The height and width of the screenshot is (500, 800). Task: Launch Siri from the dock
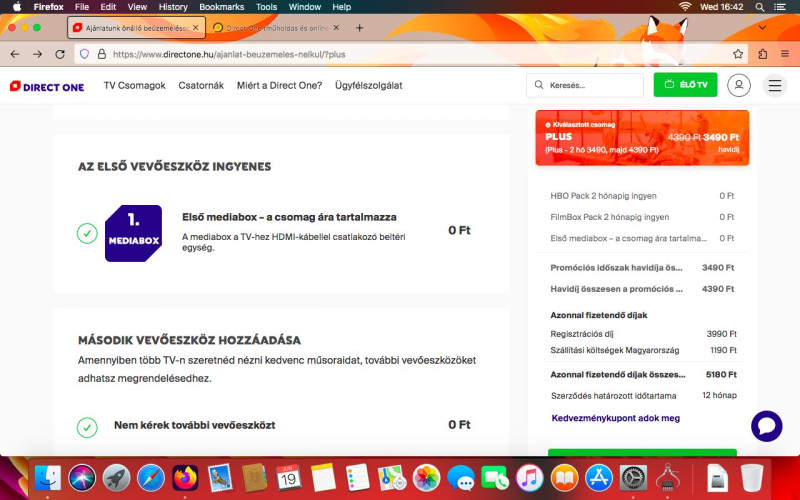click(82, 478)
